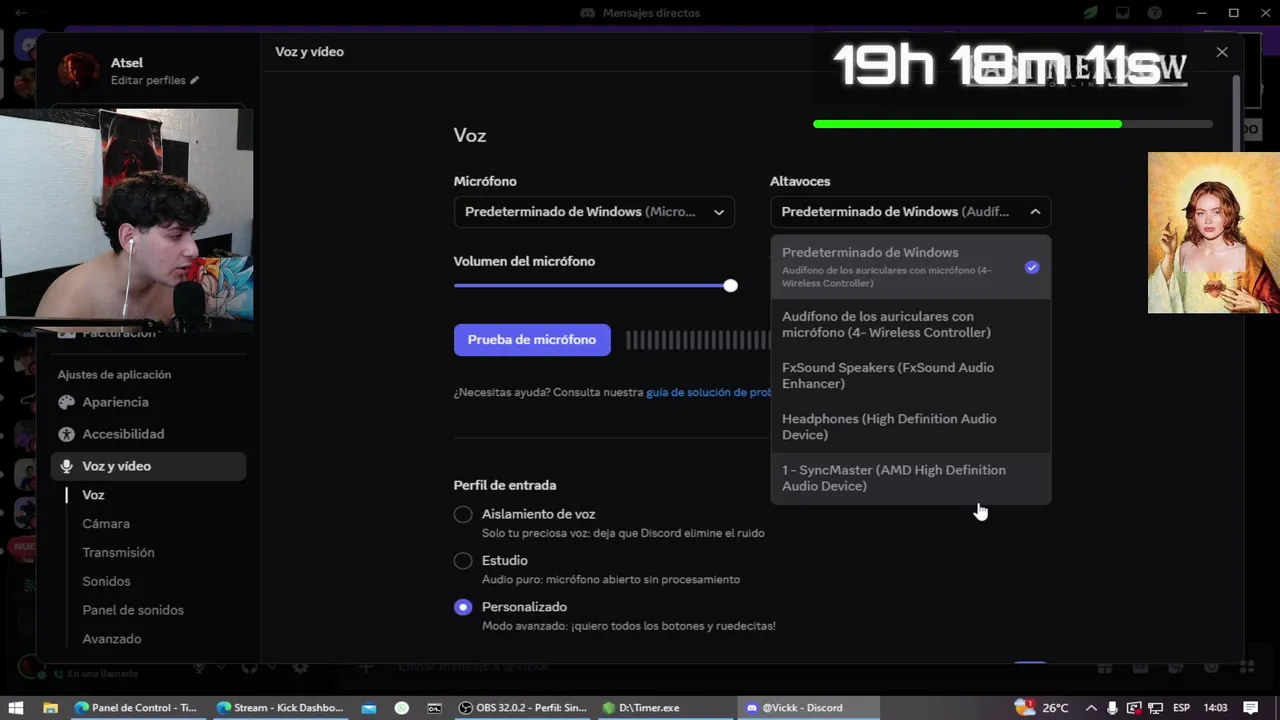Click the Accesibilidad icon in sidebar
This screenshot has width=1280, height=720.
pyautogui.click(x=67, y=434)
